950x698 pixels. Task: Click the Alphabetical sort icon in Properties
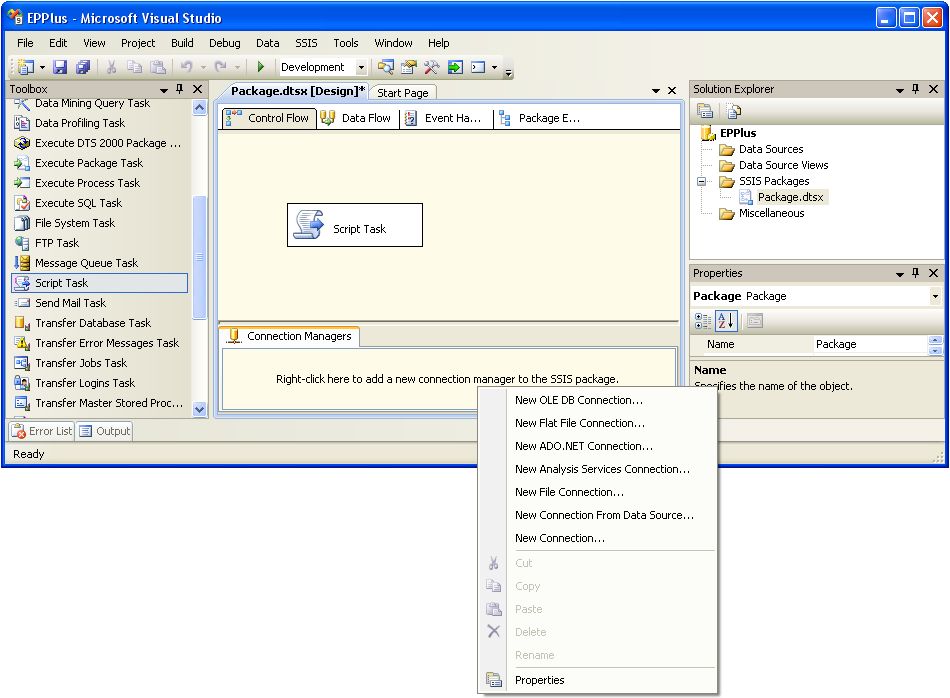(727, 321)
